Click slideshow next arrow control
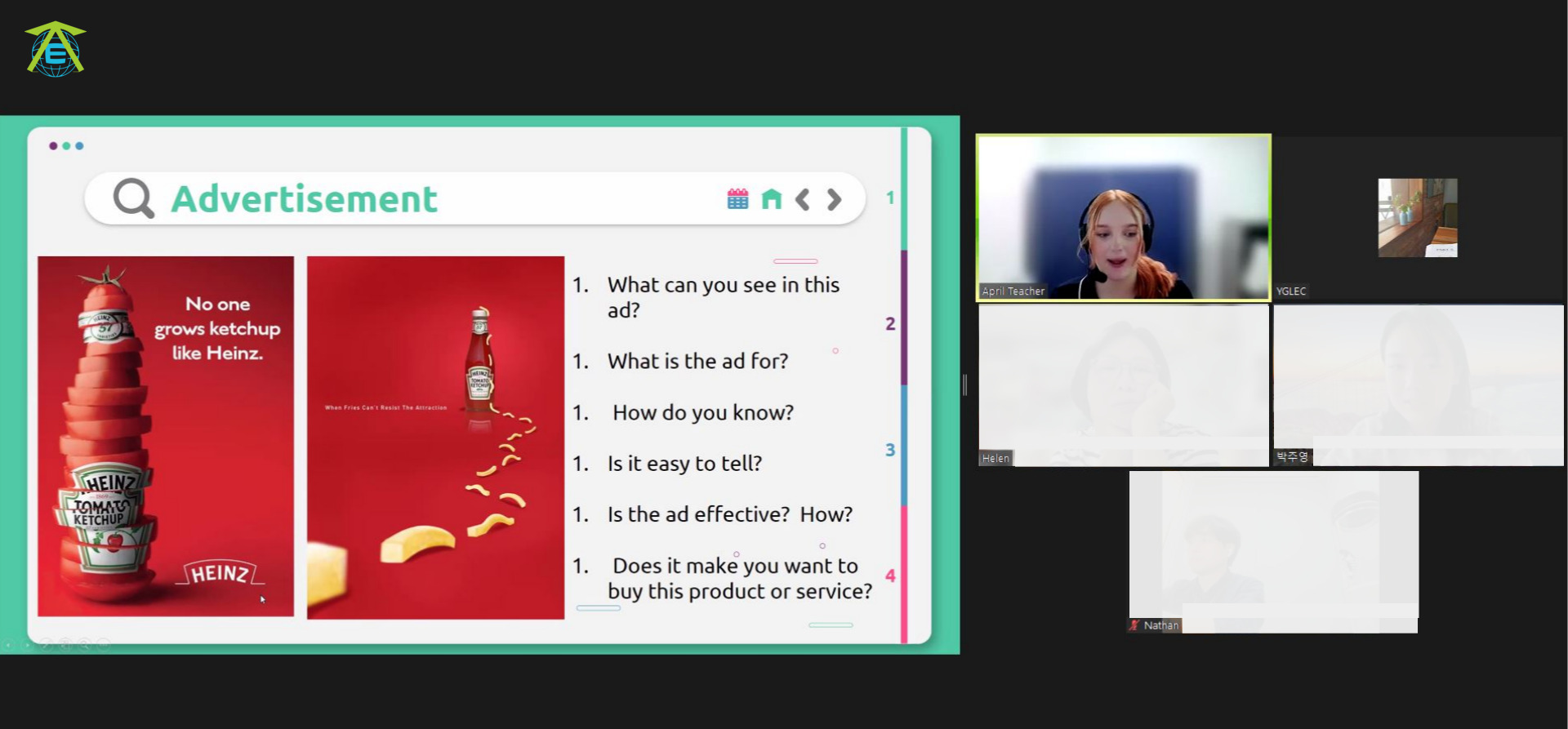This screenshot has height=729, width=1568. click(x=27, y=645)
